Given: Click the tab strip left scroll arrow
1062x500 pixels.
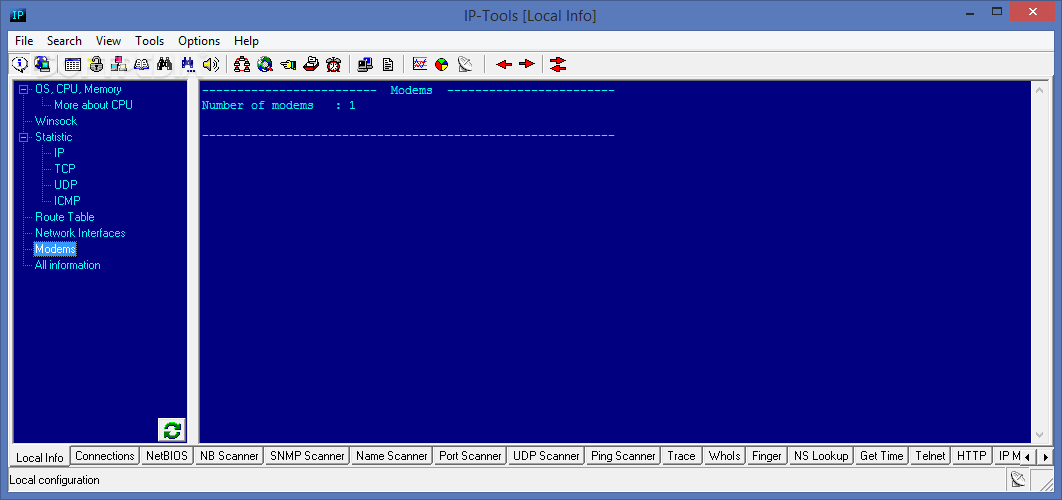Looking at the screenshot, I should [x=1028, y=457].
